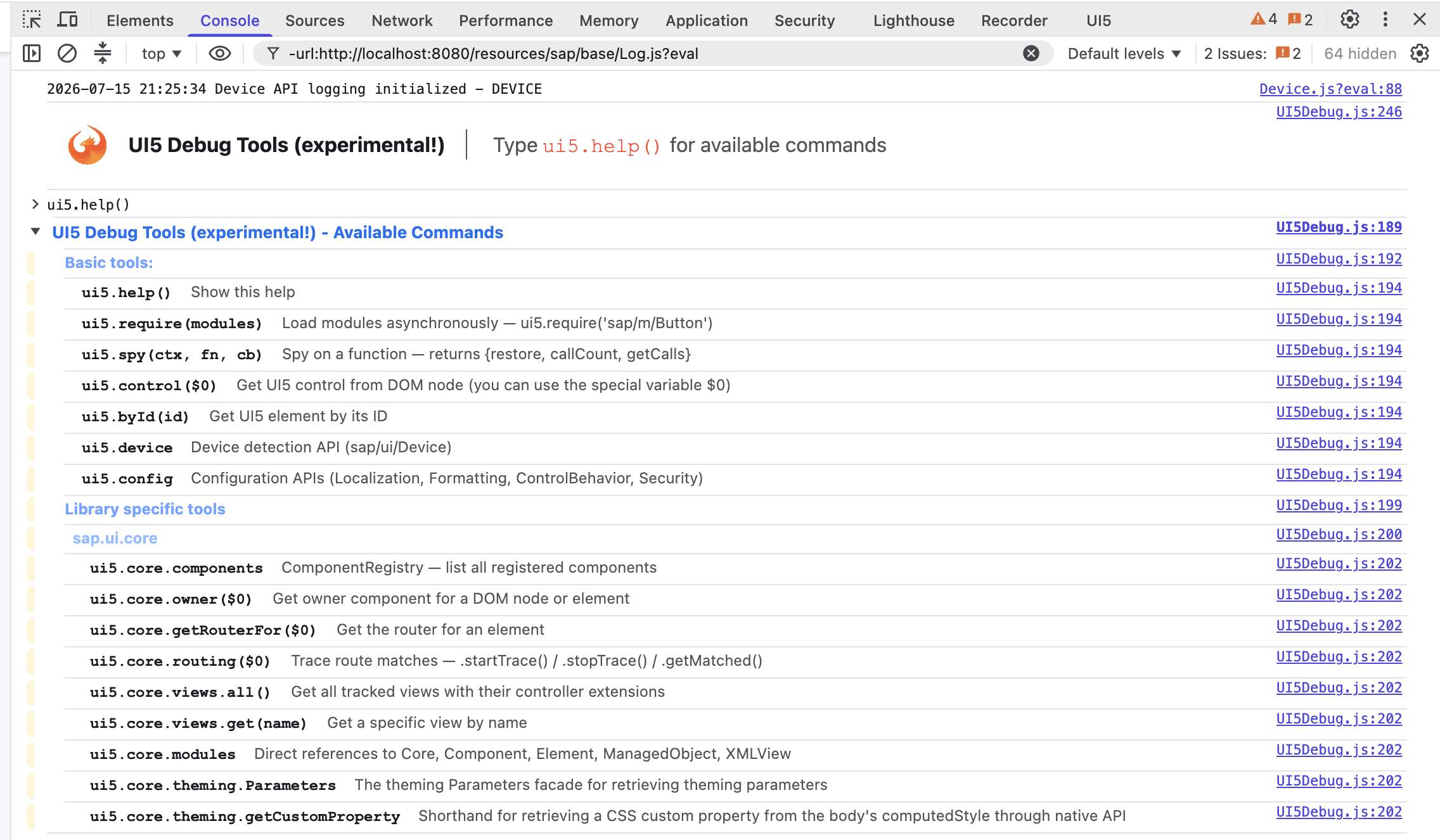Switch to the Network tab
Screen dimensions: 1440x840
coord(402,20)
